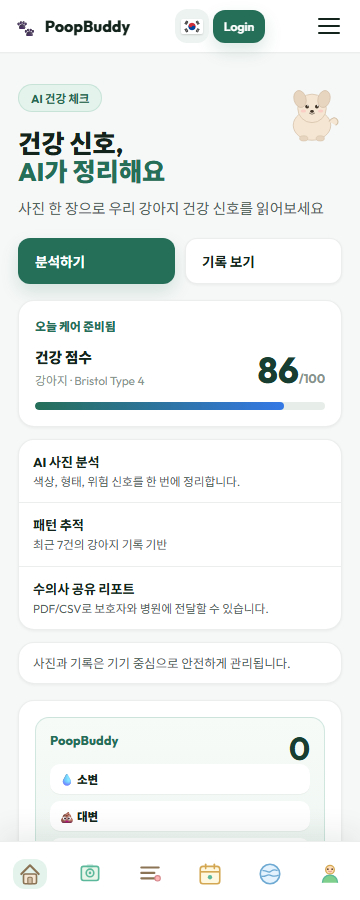Click the paw print logo icon
360x900 pixels.
26,27
